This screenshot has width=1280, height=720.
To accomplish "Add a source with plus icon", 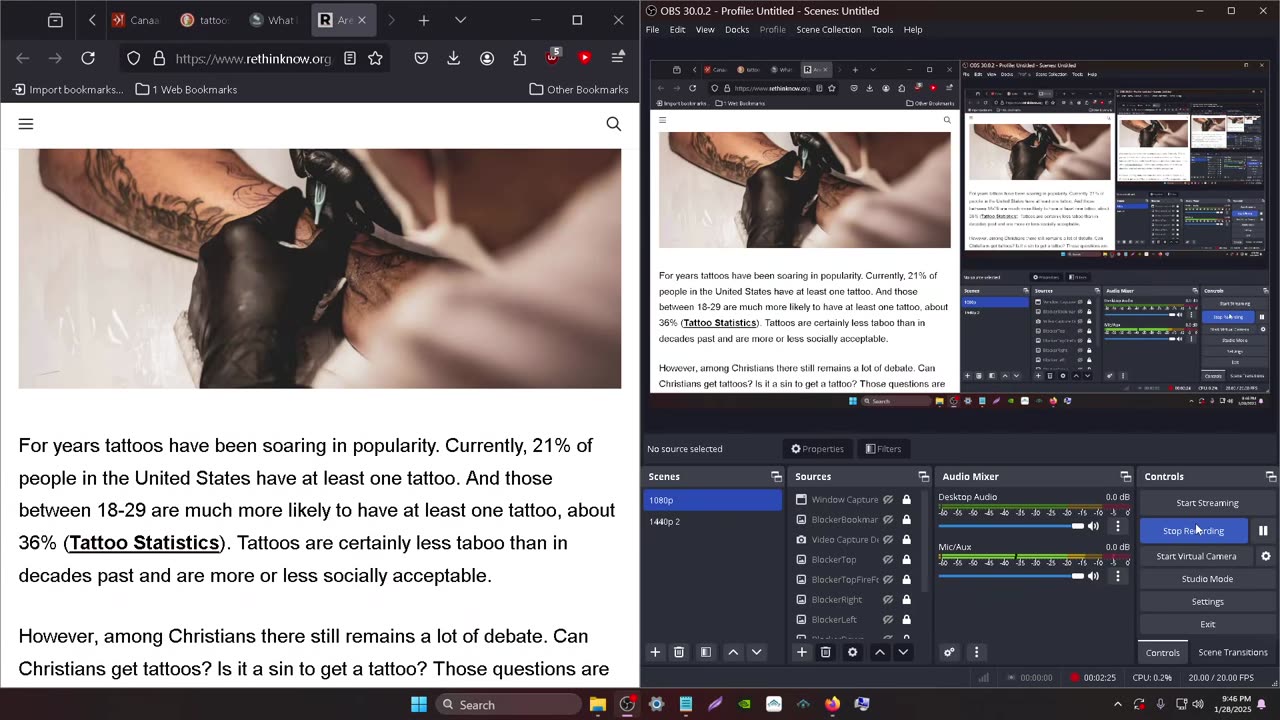I will click(x=801, y=652).
